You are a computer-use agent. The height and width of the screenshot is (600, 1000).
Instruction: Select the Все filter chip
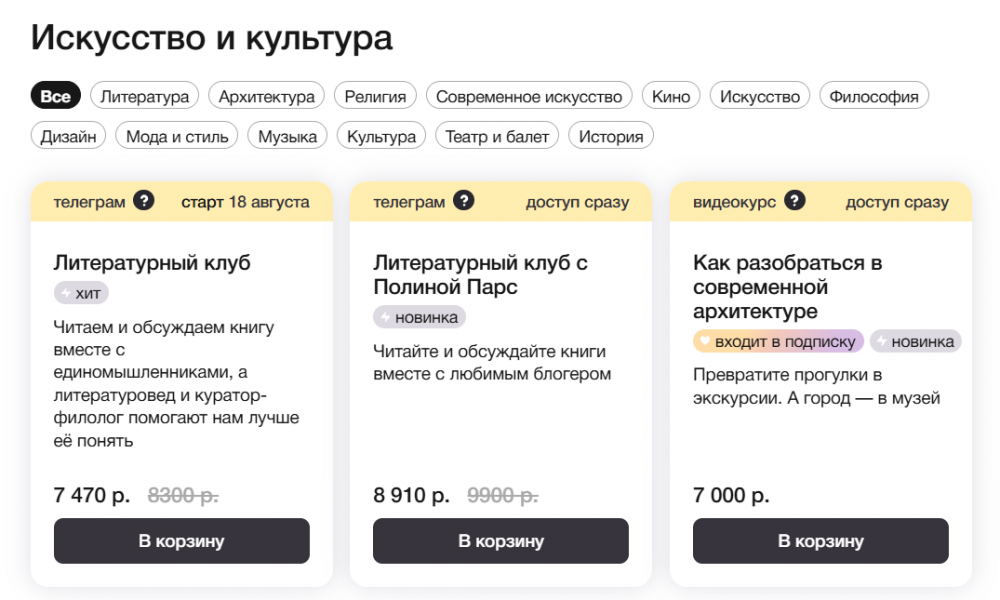pyautogui.click(x=56, y=97)
